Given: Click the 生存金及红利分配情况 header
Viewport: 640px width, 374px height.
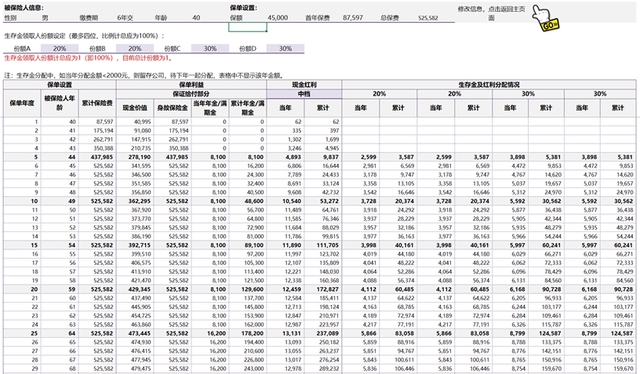Looking at the screenshot, I should (489, 85).
